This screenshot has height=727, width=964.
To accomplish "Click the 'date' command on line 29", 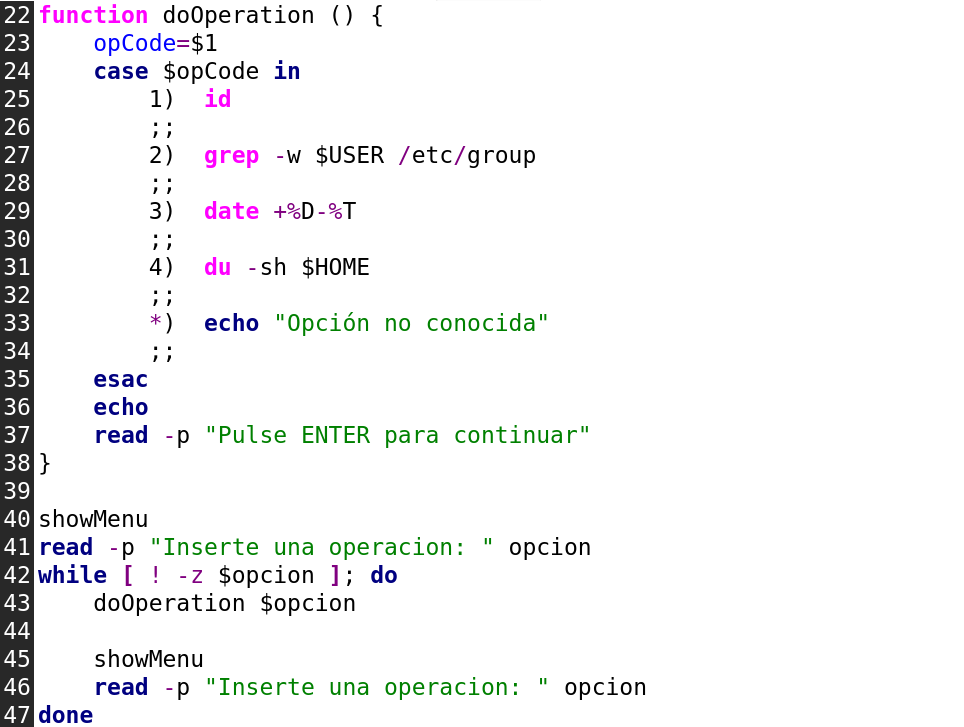I will 231,212.
